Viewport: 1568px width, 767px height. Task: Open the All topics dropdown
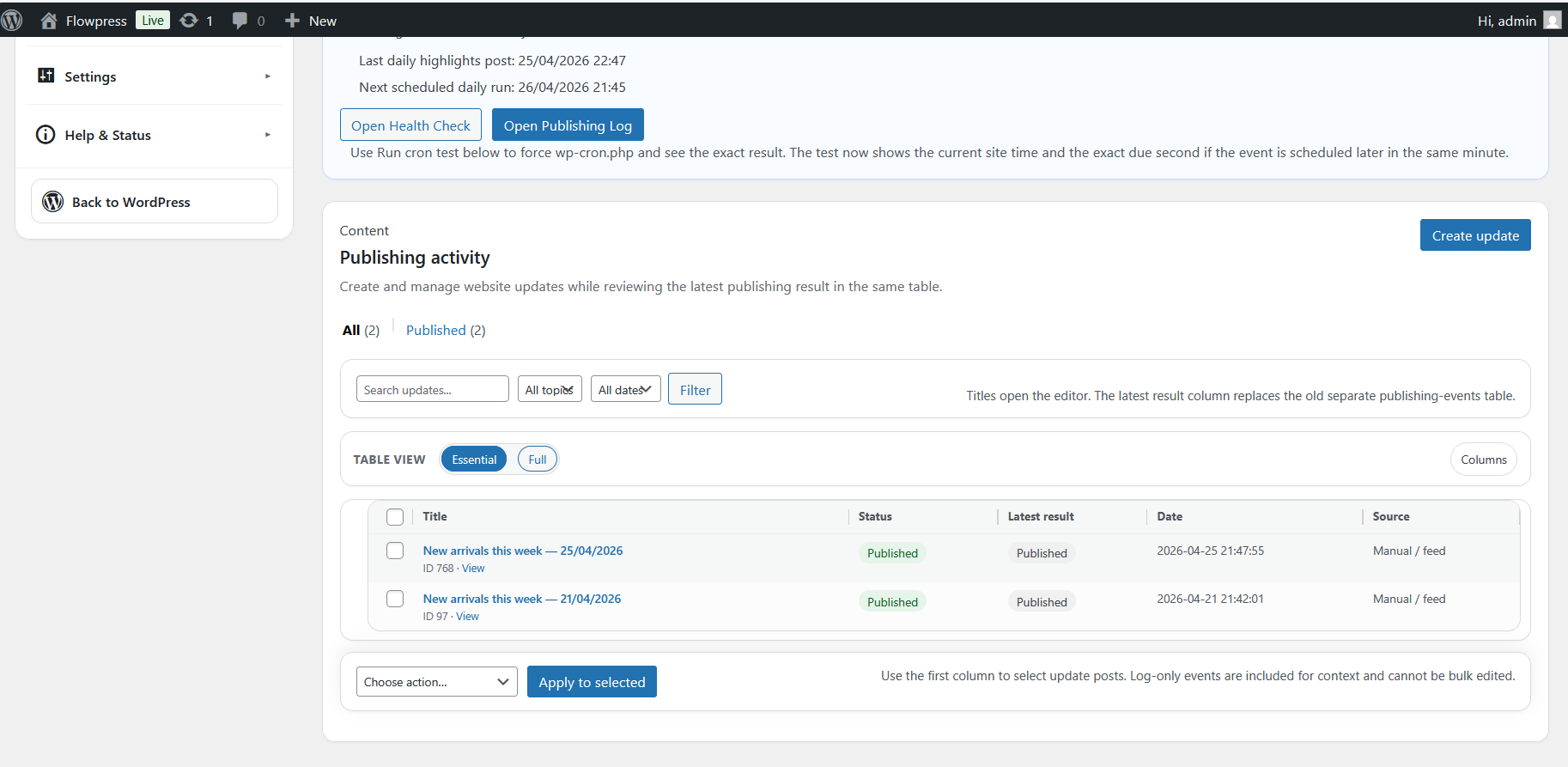(550, 389)
